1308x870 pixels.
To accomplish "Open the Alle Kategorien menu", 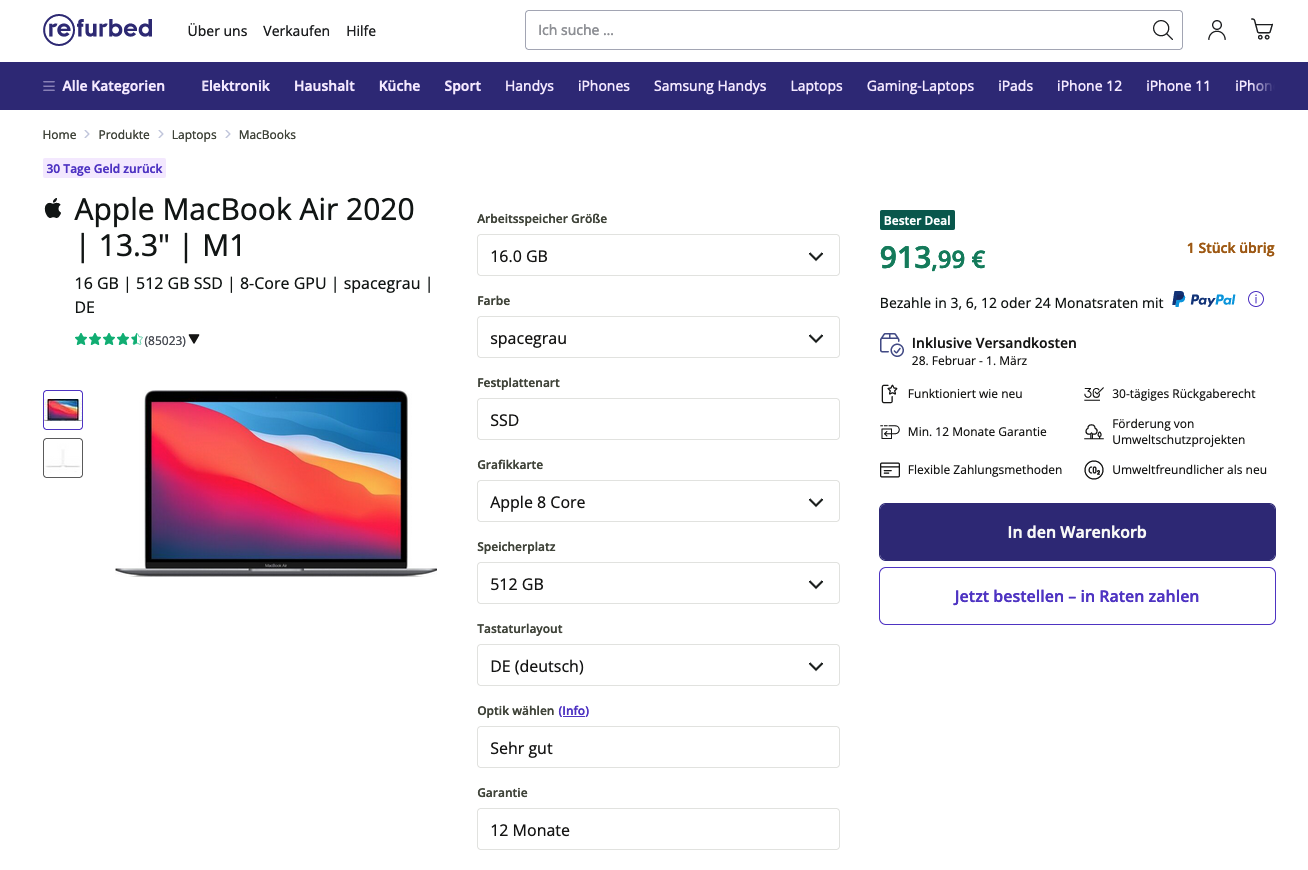I will [104, 86].
